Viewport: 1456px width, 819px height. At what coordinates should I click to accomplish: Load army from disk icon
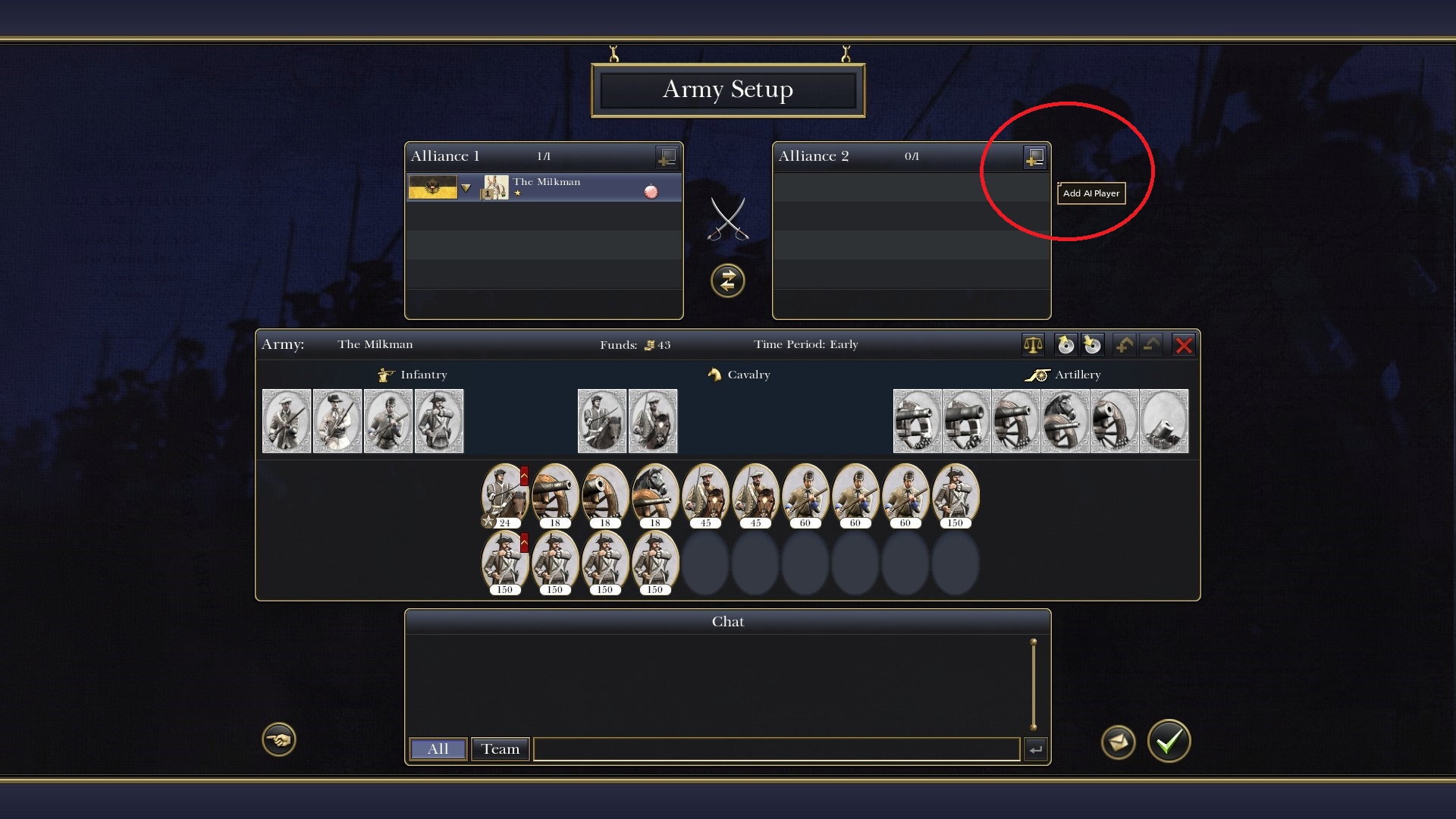click(1065, 345)
